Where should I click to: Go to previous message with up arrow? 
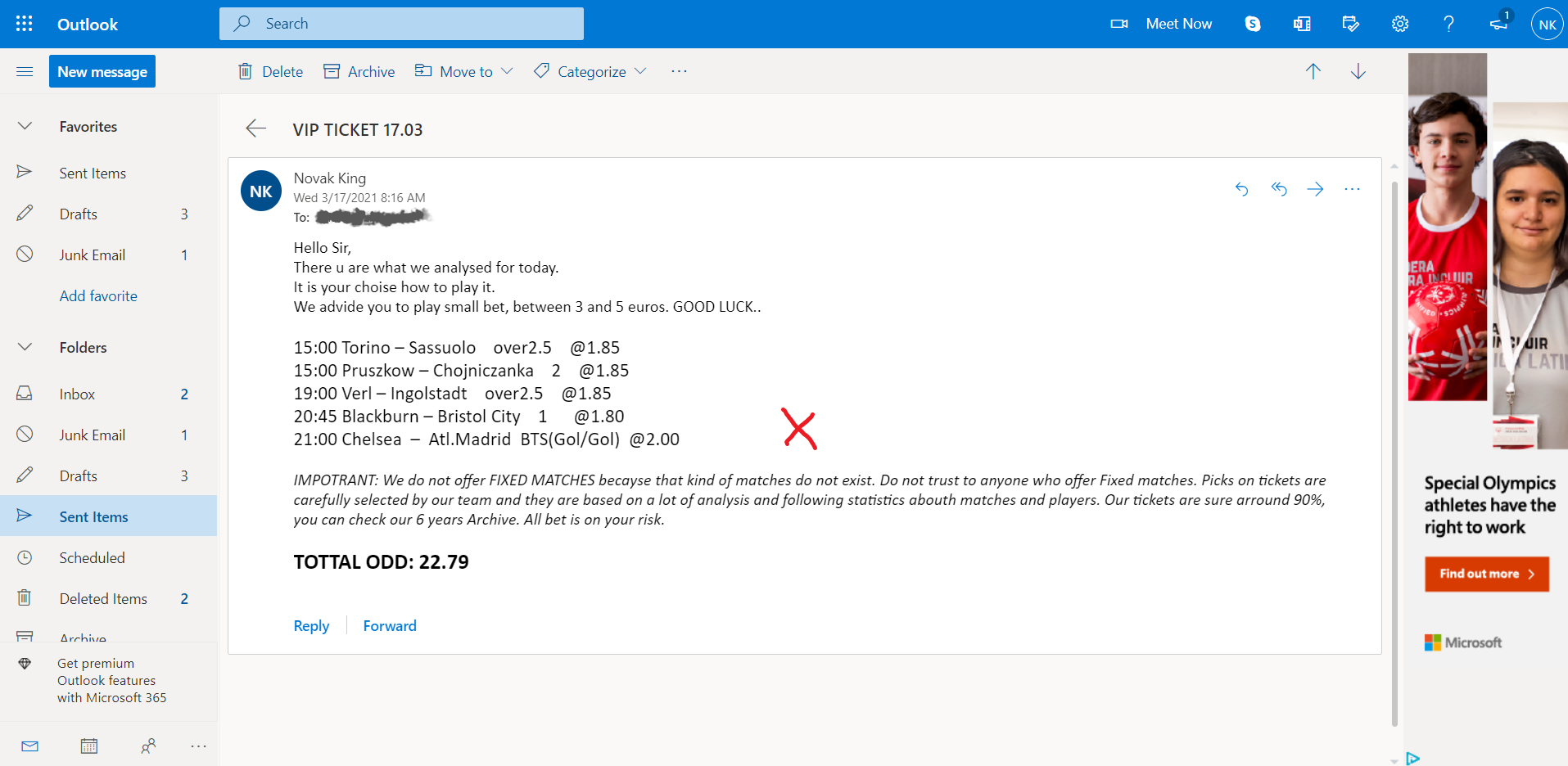[1313, 71]
